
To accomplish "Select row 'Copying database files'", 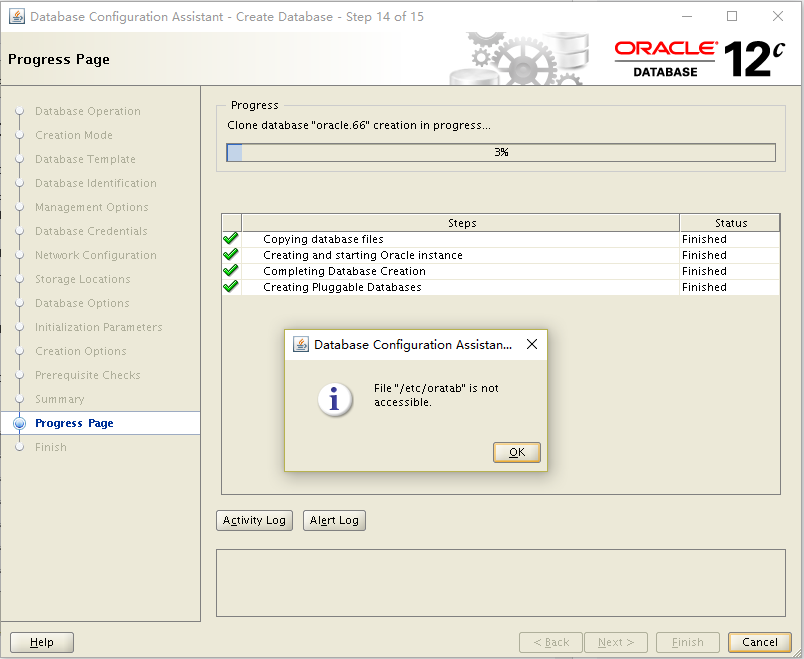I will (501, 239).
